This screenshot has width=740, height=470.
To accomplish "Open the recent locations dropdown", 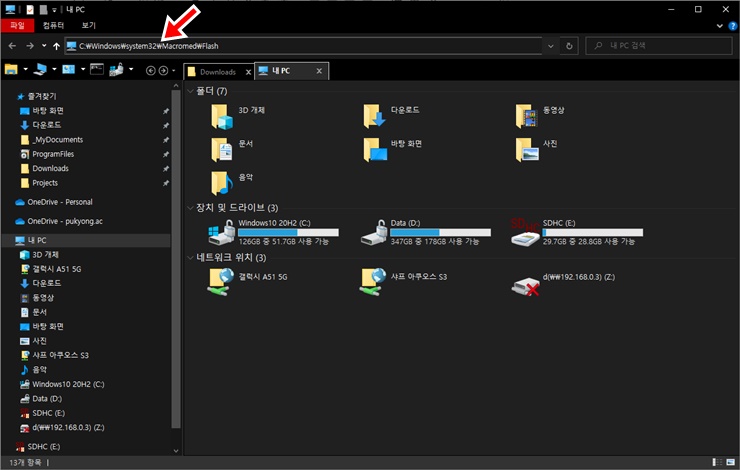I will pos(44,46).
